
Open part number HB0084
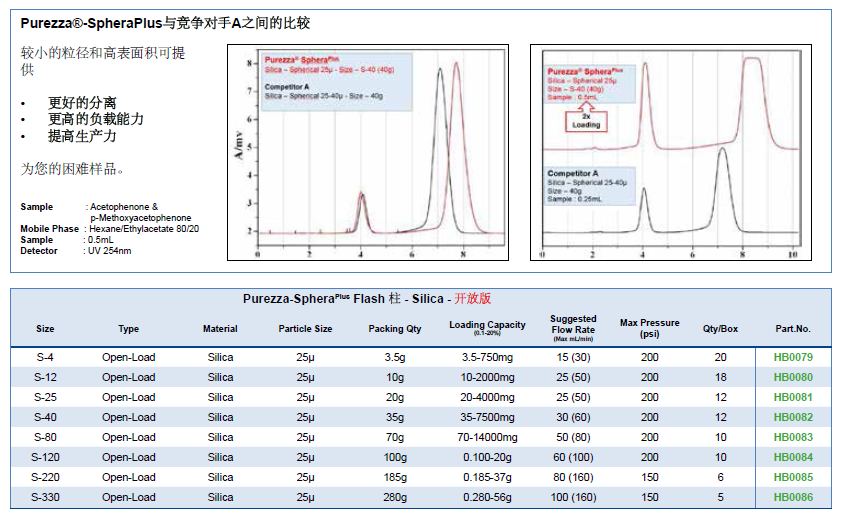tap(793, 457)
